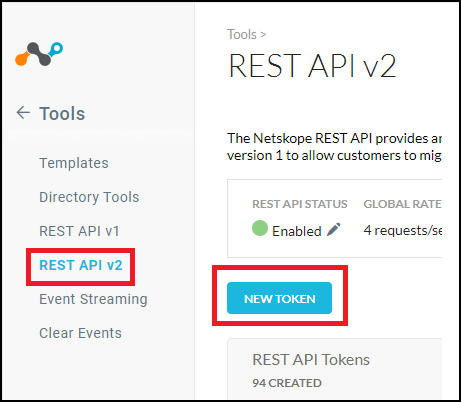Open Directory Tools in the sidebar
Image resolution: width=461 pixels, height=402 pixels.
click(x=89, y=197)
